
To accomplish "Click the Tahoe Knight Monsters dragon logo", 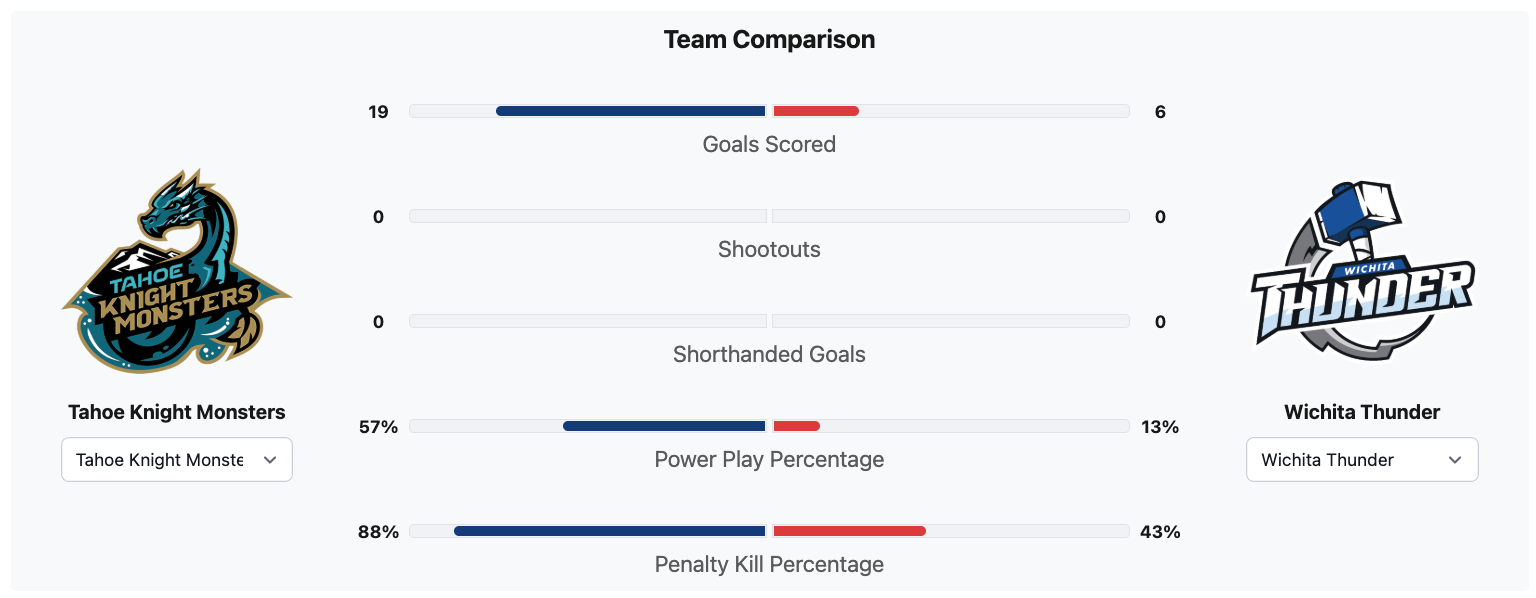I will [177, 272].
